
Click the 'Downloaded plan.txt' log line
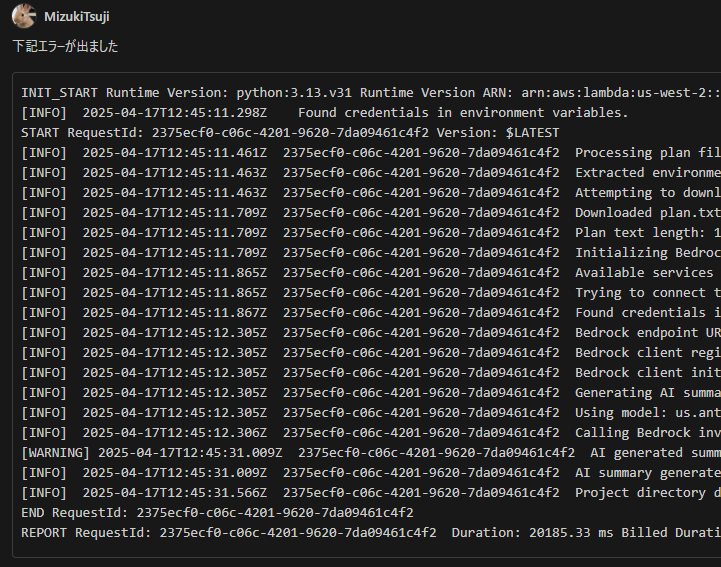[x=371, y=213]
